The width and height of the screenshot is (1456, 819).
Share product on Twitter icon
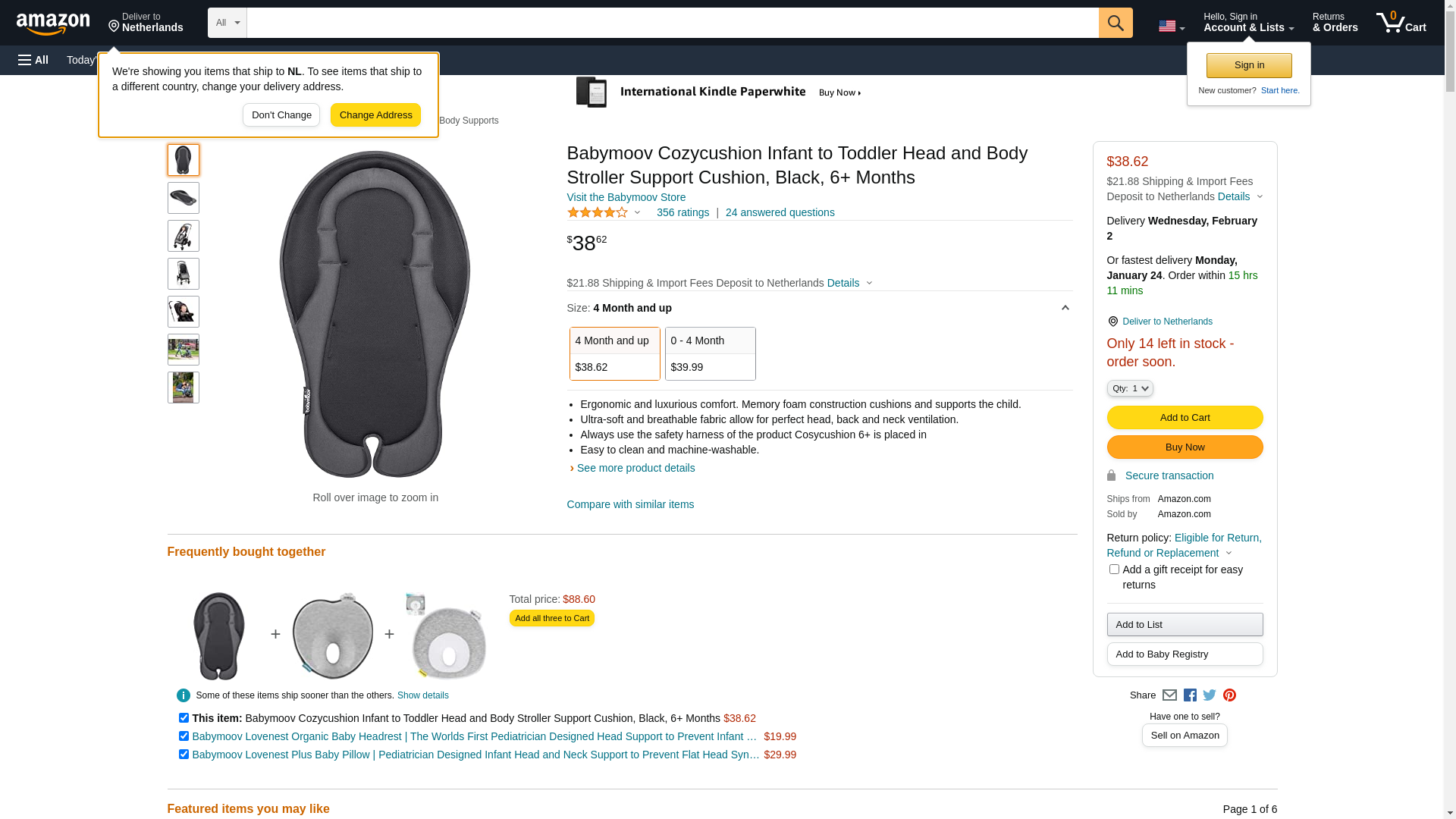pyautogui.click(x=1210, y=695)
